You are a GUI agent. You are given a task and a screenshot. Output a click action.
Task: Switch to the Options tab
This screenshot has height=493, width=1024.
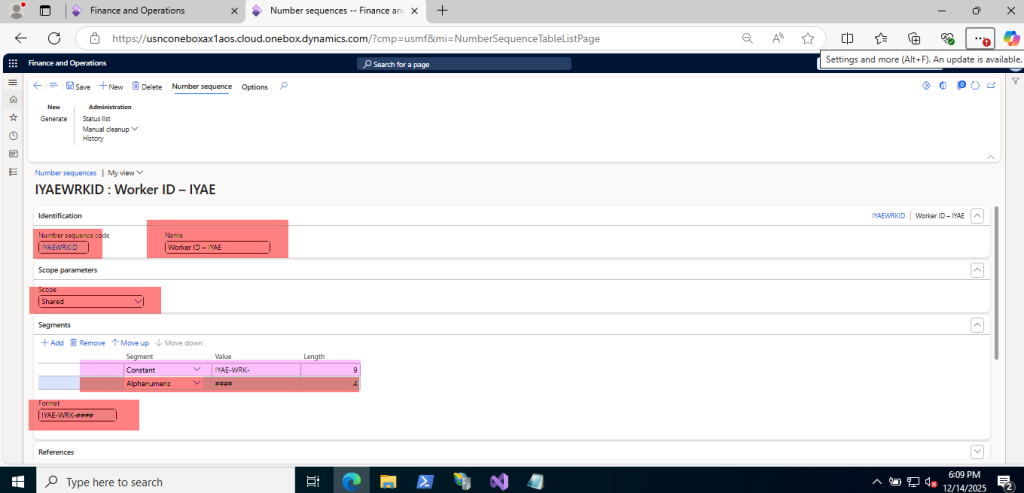pos(255,87)
